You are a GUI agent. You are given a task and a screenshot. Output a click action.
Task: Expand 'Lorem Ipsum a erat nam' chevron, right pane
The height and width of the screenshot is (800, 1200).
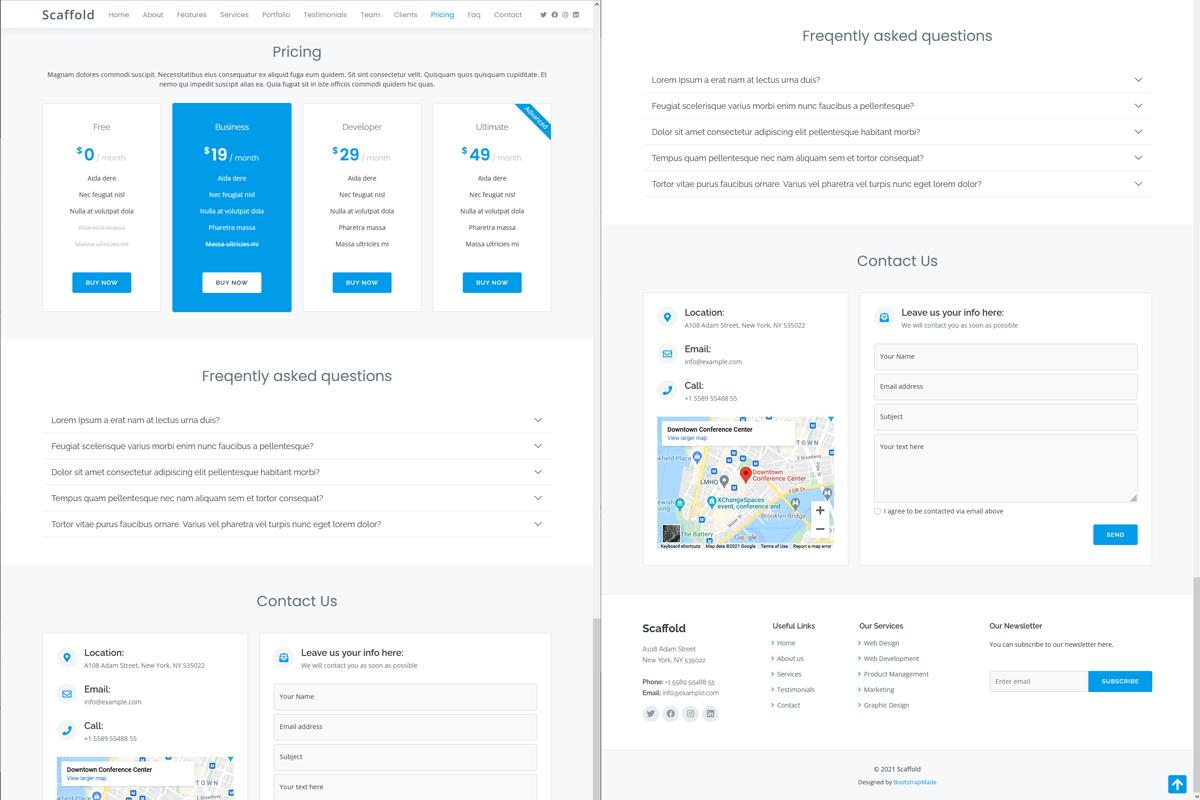pyautogui.click(x=1138, y=80)
